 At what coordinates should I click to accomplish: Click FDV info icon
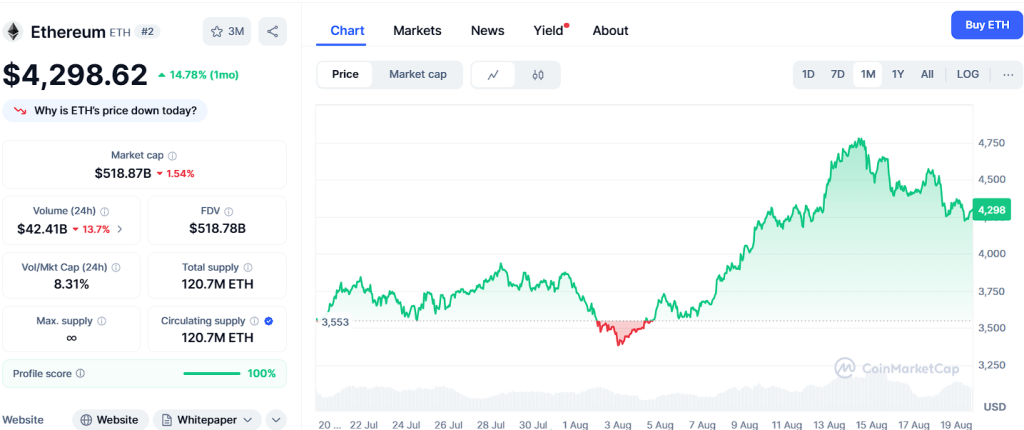coord(229,212)
